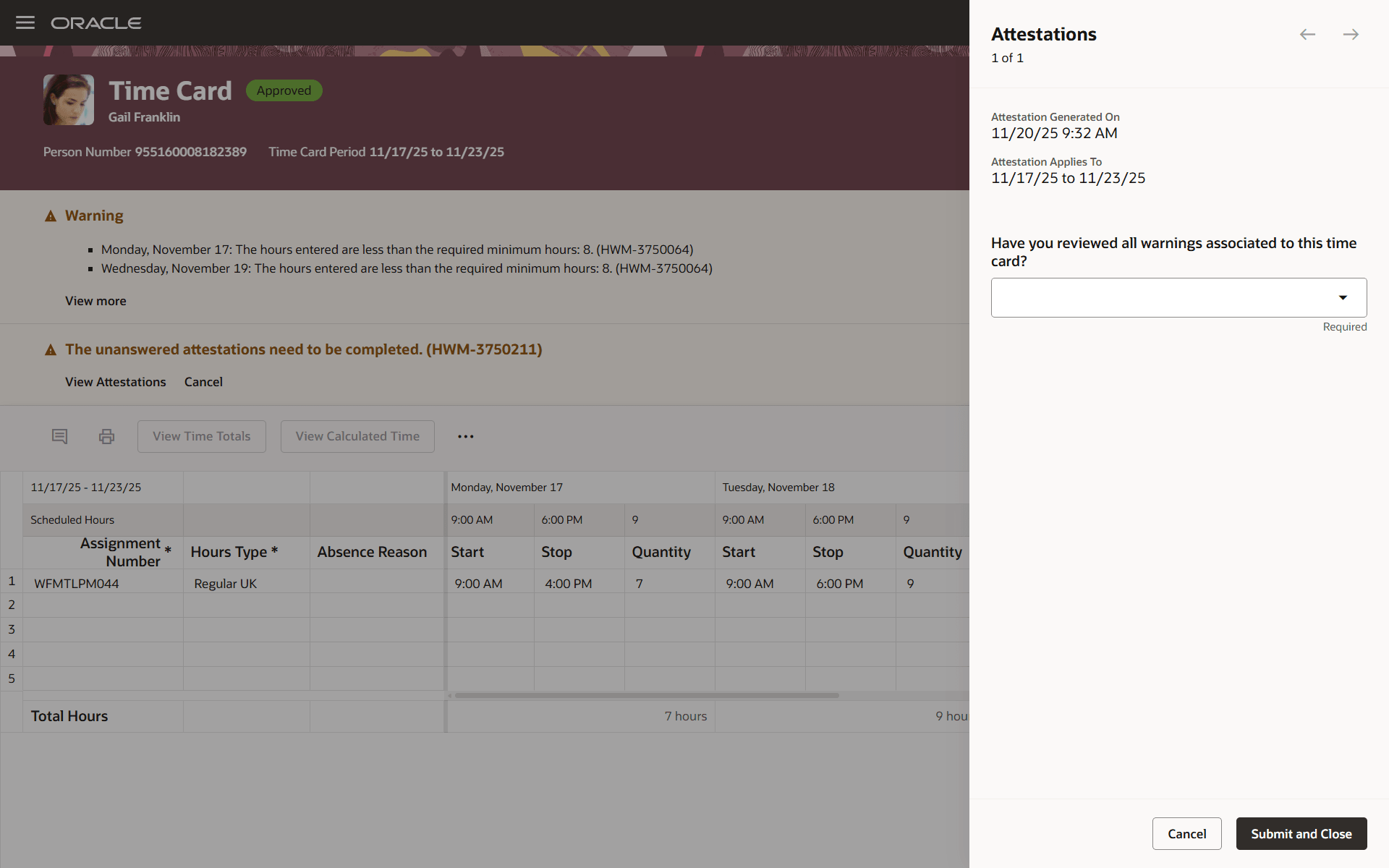Screen dimensions: 1389x868
Task: Click View Time Totals button
Action: (201, 436)
